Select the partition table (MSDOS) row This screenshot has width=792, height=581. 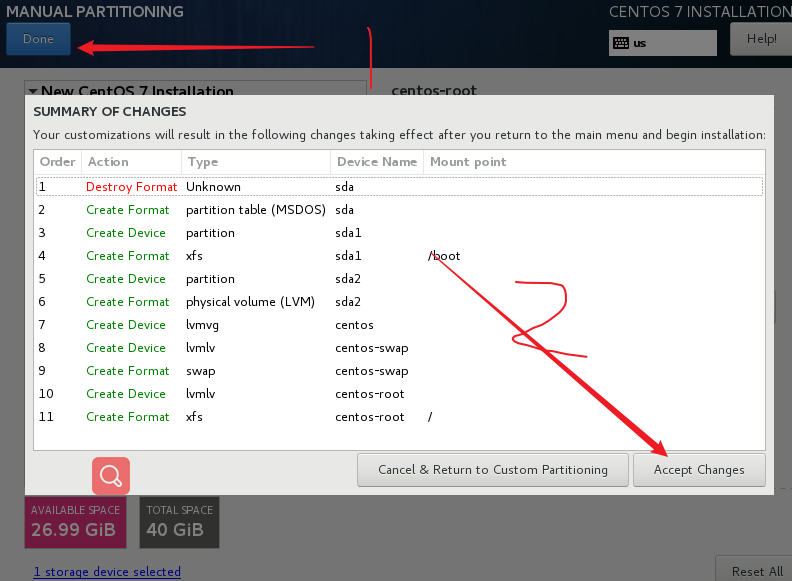click(399, 210)
